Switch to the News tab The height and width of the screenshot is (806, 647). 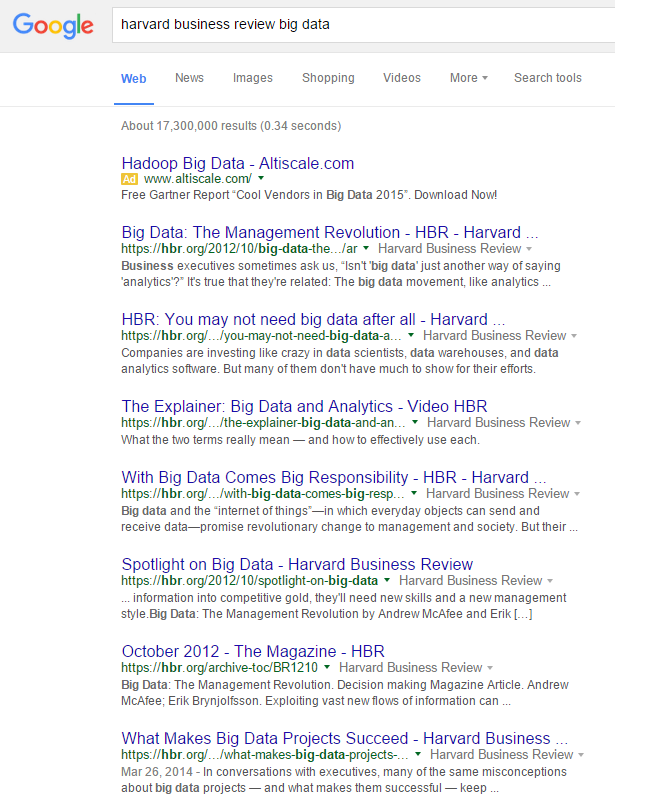click(x=189, y=78)
